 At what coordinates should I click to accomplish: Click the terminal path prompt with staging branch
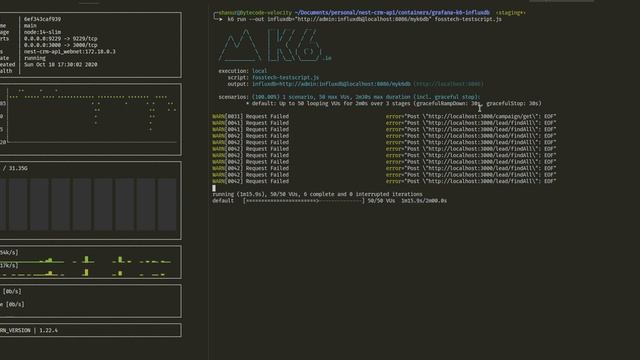tap(371, 13)
